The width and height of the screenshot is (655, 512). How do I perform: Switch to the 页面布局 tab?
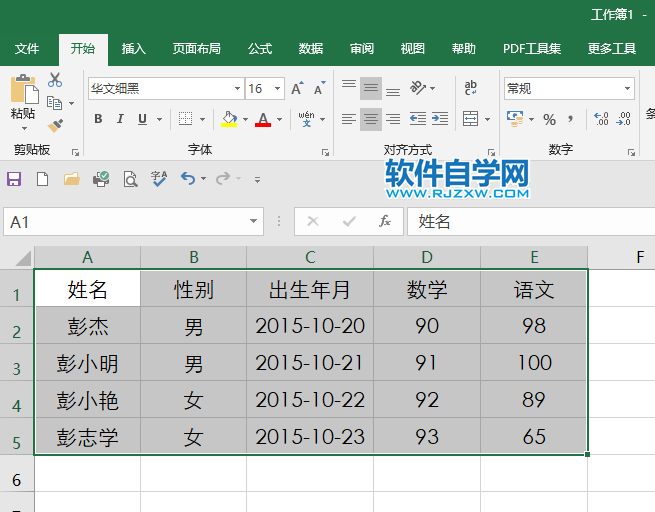click(197, 49)
